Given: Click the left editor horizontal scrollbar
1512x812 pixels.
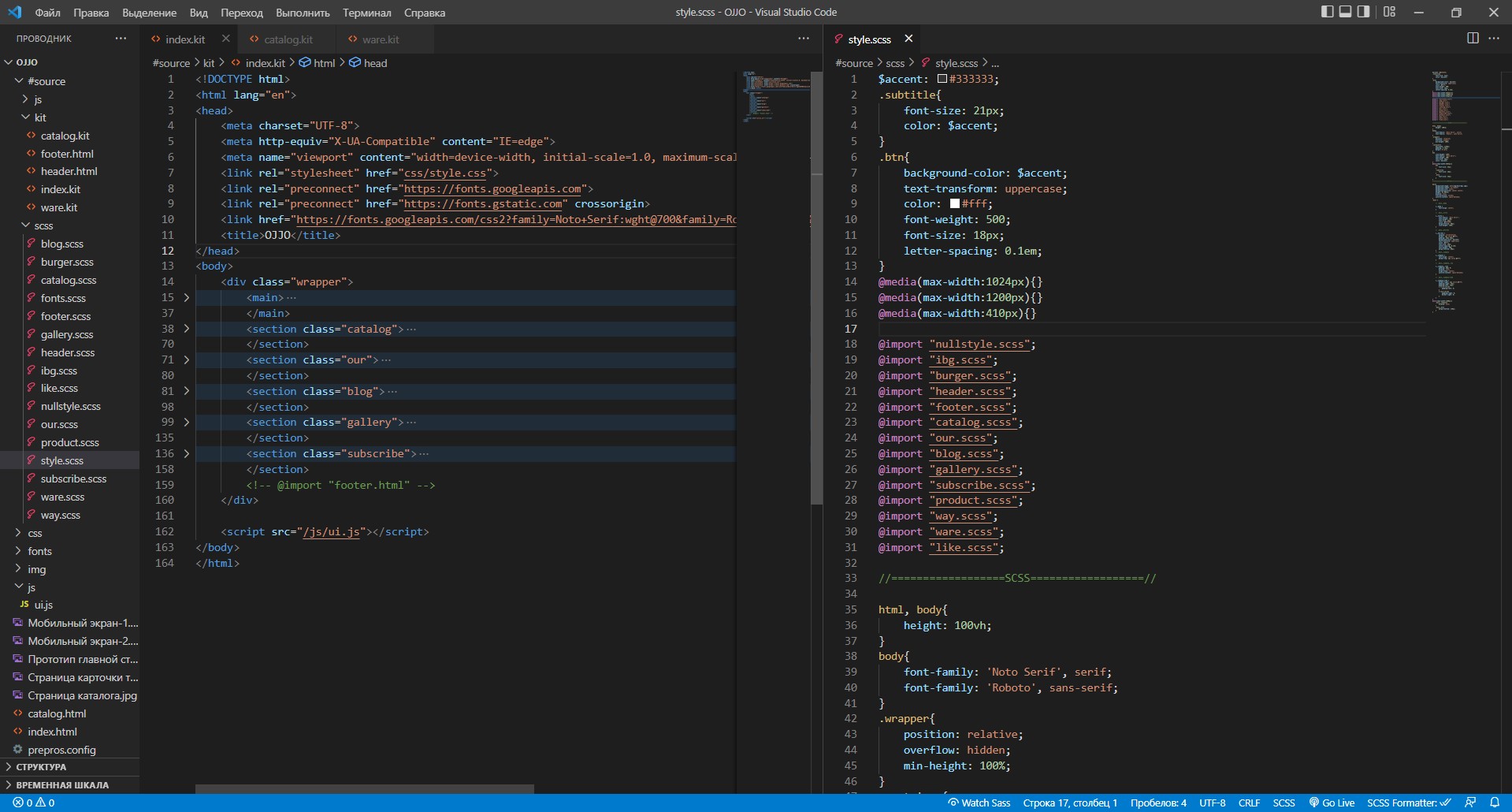Looking at the screenshot, I should [x=365, y=789].
